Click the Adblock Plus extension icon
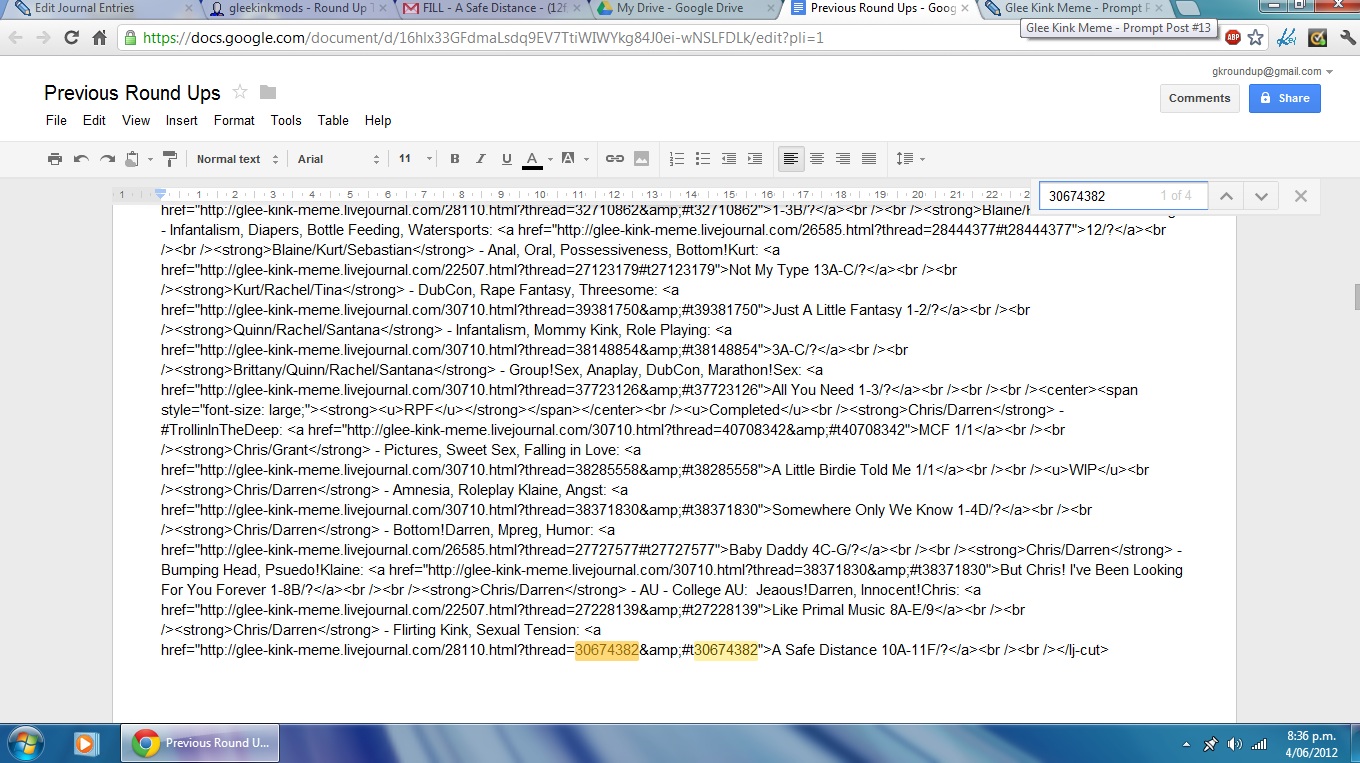 point(1232,38)
